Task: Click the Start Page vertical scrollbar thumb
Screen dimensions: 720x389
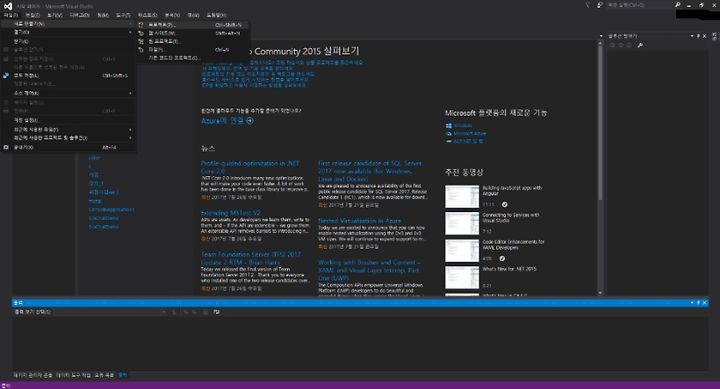Action: click(600, 122)
